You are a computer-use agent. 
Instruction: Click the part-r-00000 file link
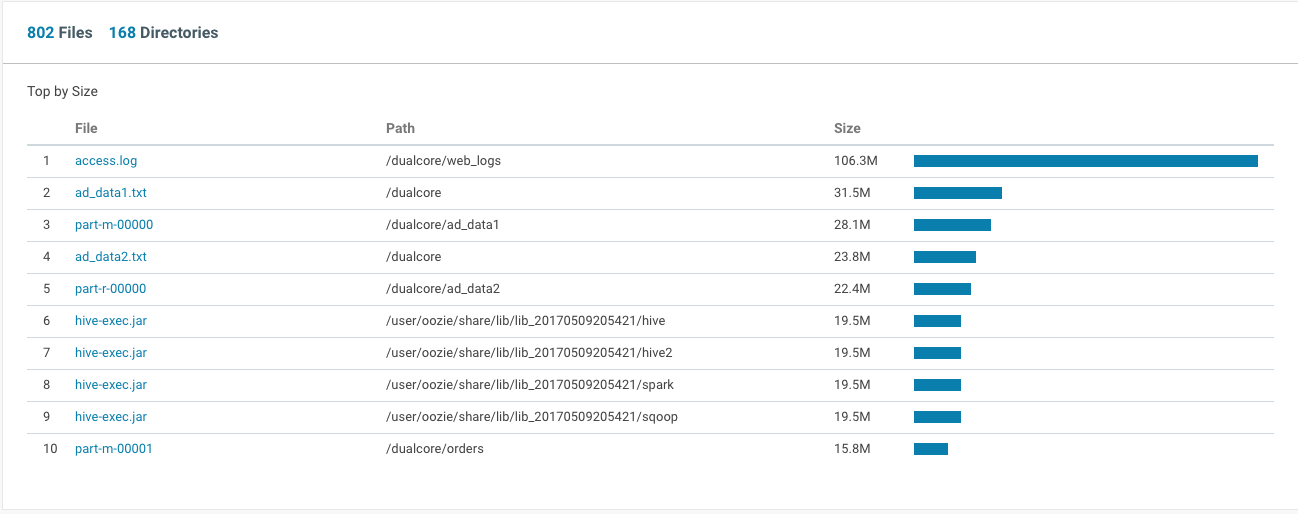(x=110, y=289)
